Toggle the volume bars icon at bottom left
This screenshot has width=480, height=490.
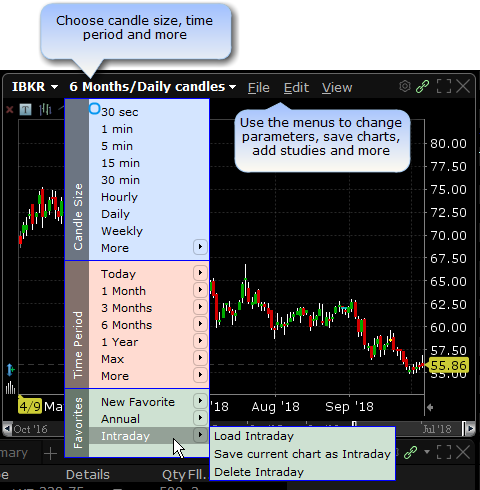tap(10, 387)
